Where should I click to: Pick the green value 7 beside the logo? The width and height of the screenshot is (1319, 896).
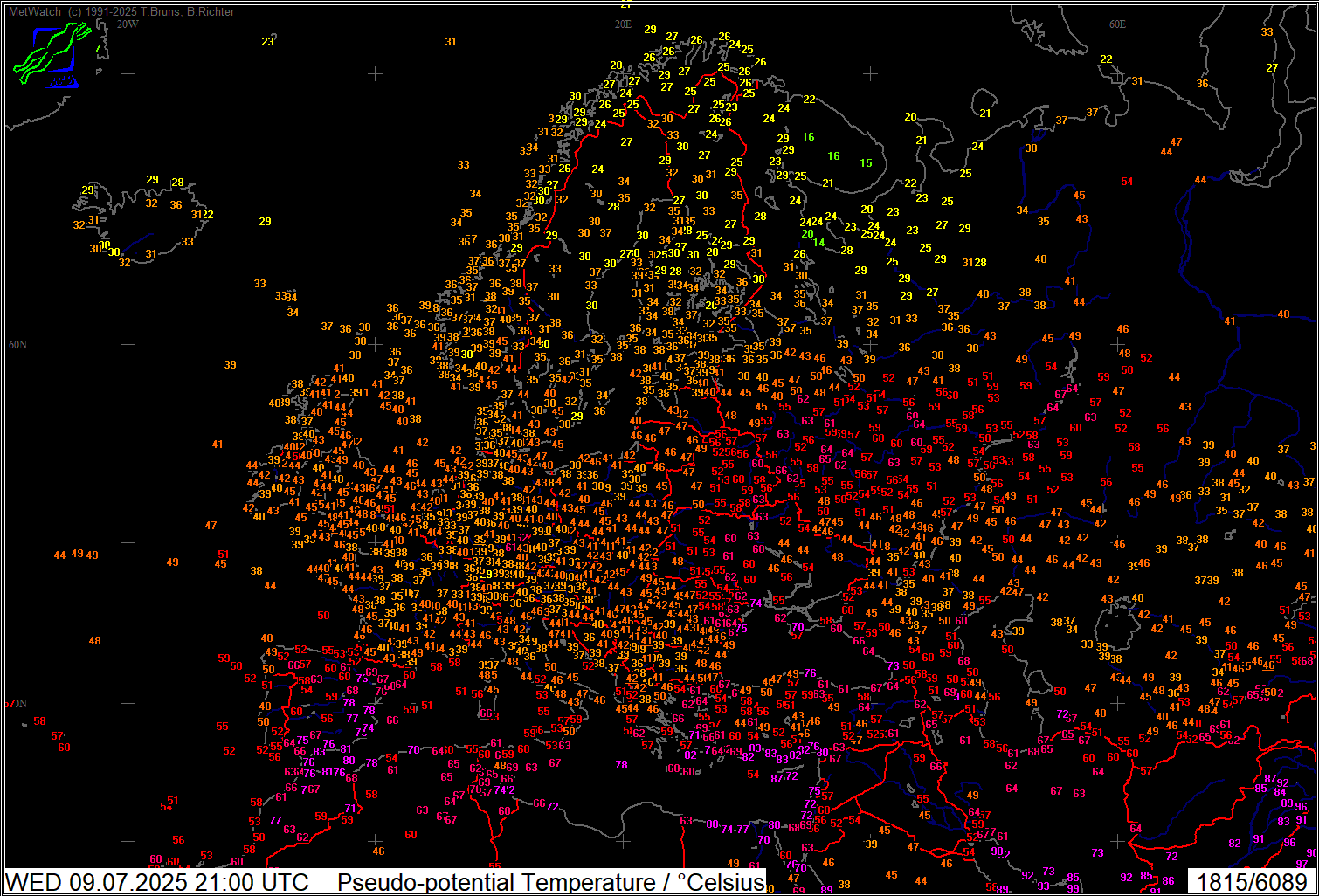tap(98, 49)
